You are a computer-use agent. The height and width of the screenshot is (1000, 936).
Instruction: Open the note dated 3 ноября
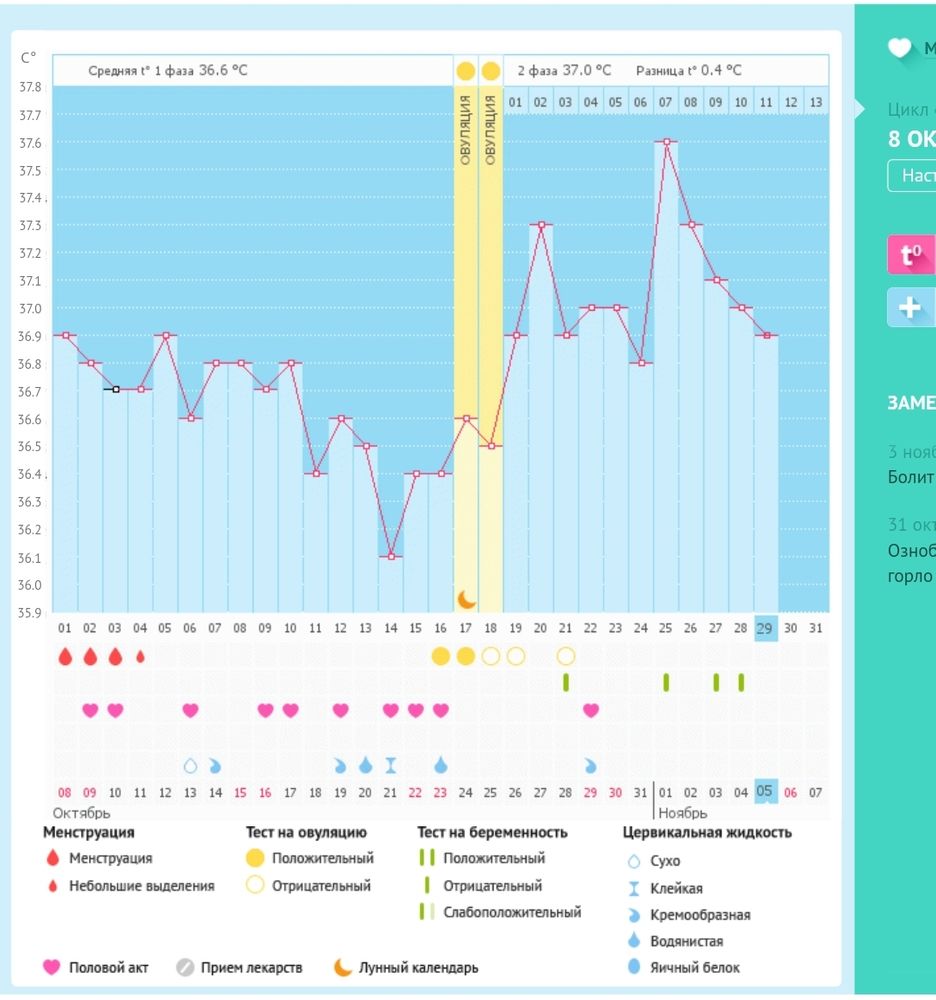click(x=910, y=465)
